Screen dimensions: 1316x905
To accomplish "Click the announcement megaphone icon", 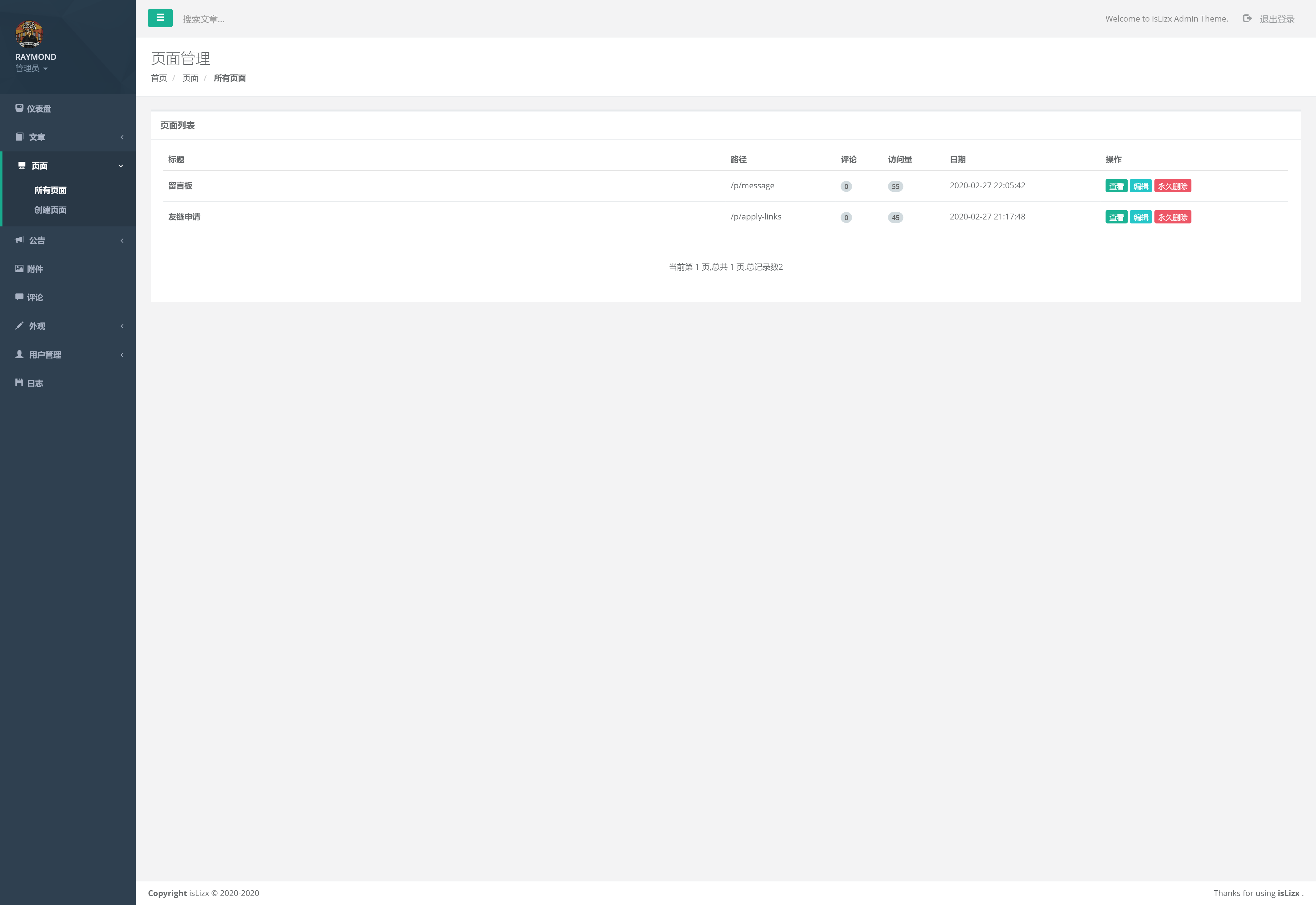I will 19,240.
